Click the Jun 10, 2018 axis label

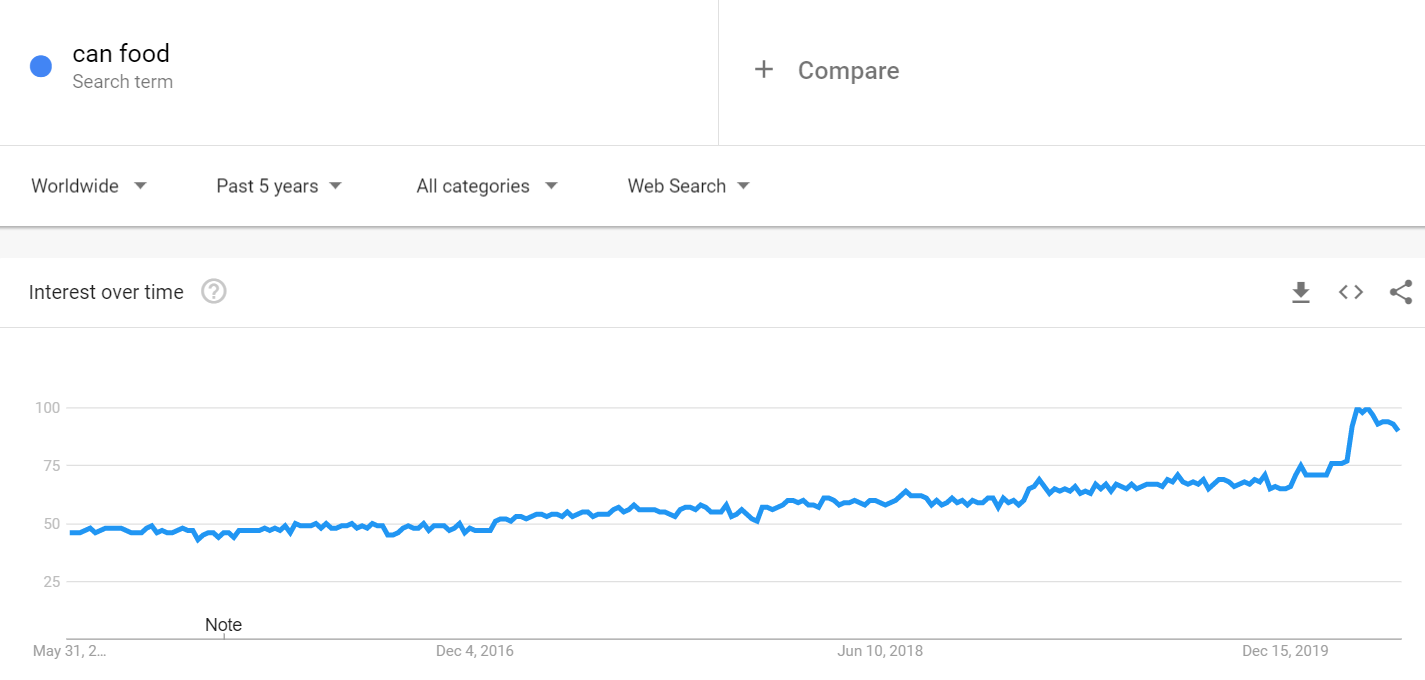click(880, 651)
